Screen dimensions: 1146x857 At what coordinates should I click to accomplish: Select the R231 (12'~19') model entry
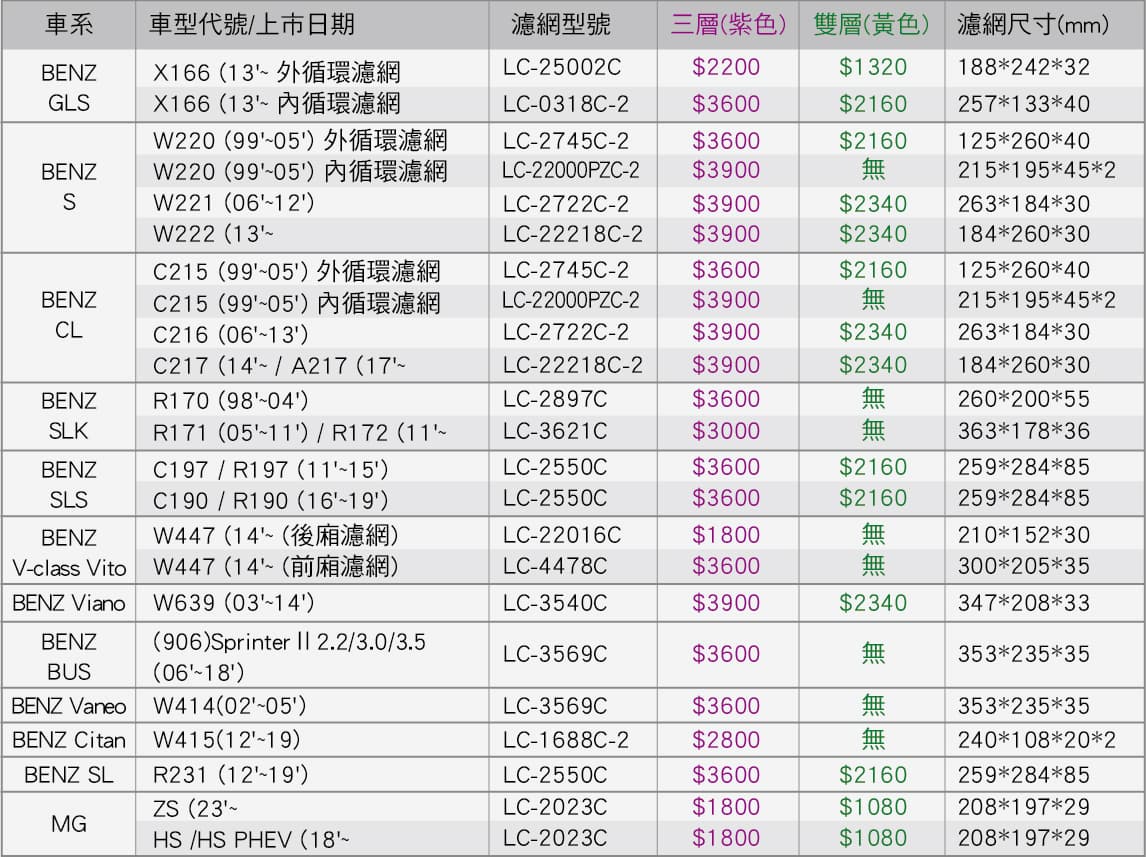click(x=229, y=774)
